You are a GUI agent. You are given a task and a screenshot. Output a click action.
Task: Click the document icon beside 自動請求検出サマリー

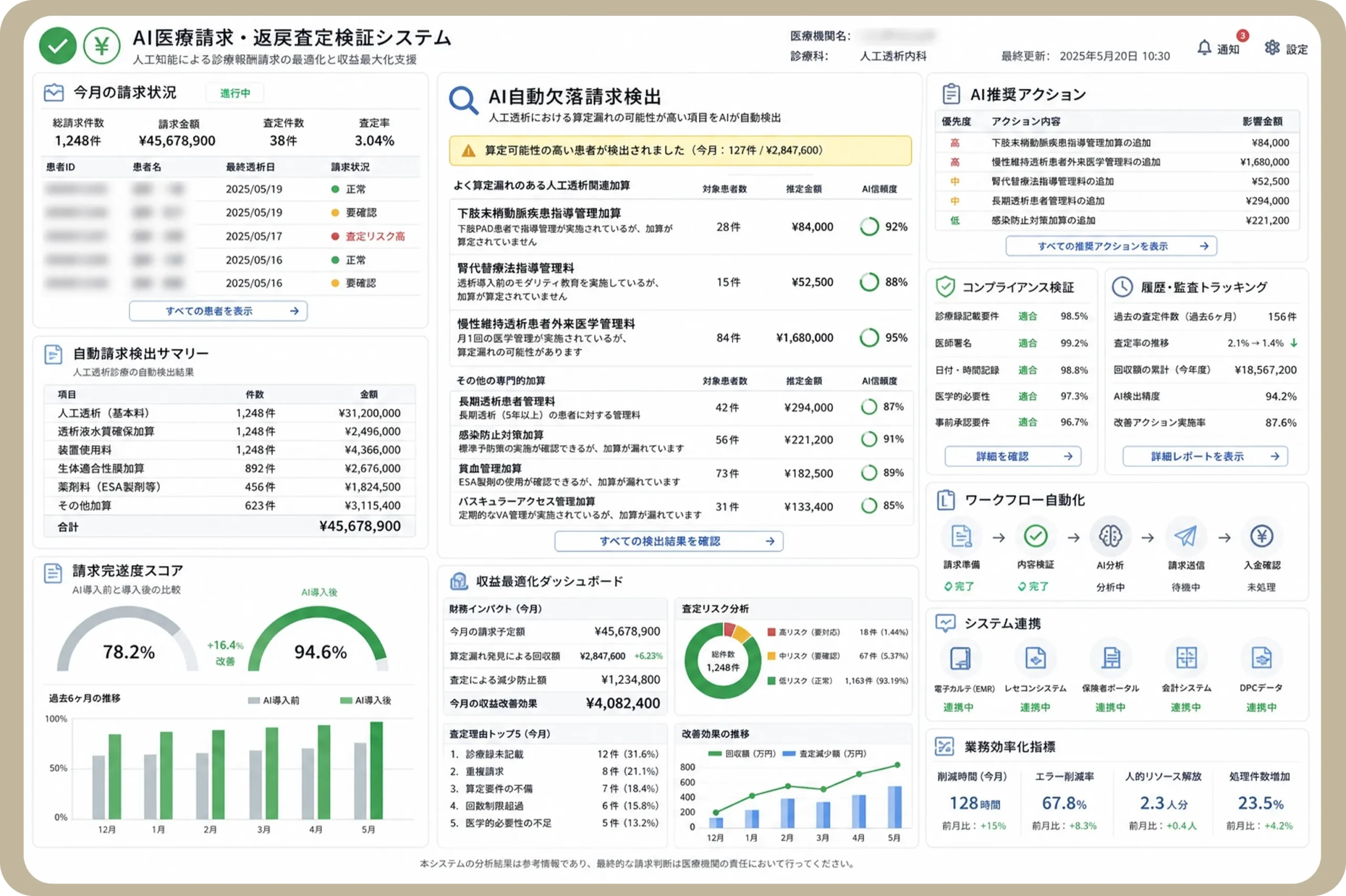[x=53, y=354]
